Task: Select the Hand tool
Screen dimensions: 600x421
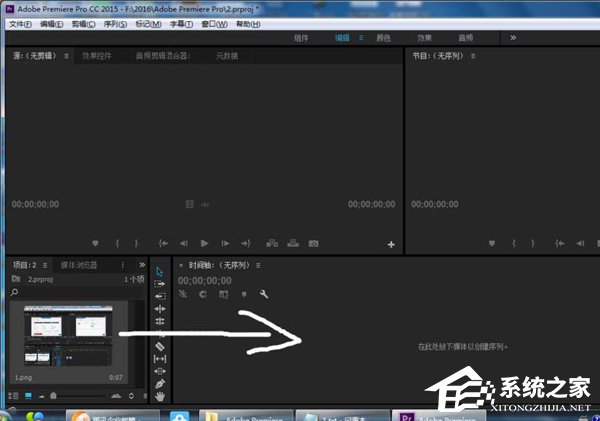Action: pos(160,397)
